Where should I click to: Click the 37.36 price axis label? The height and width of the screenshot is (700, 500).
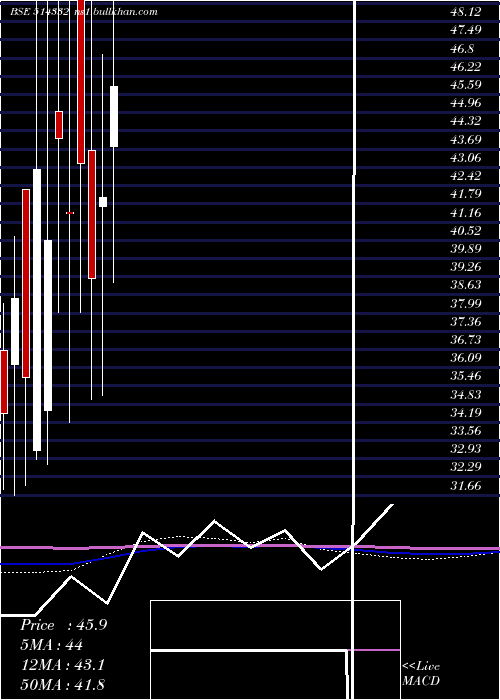click(466, 322)
